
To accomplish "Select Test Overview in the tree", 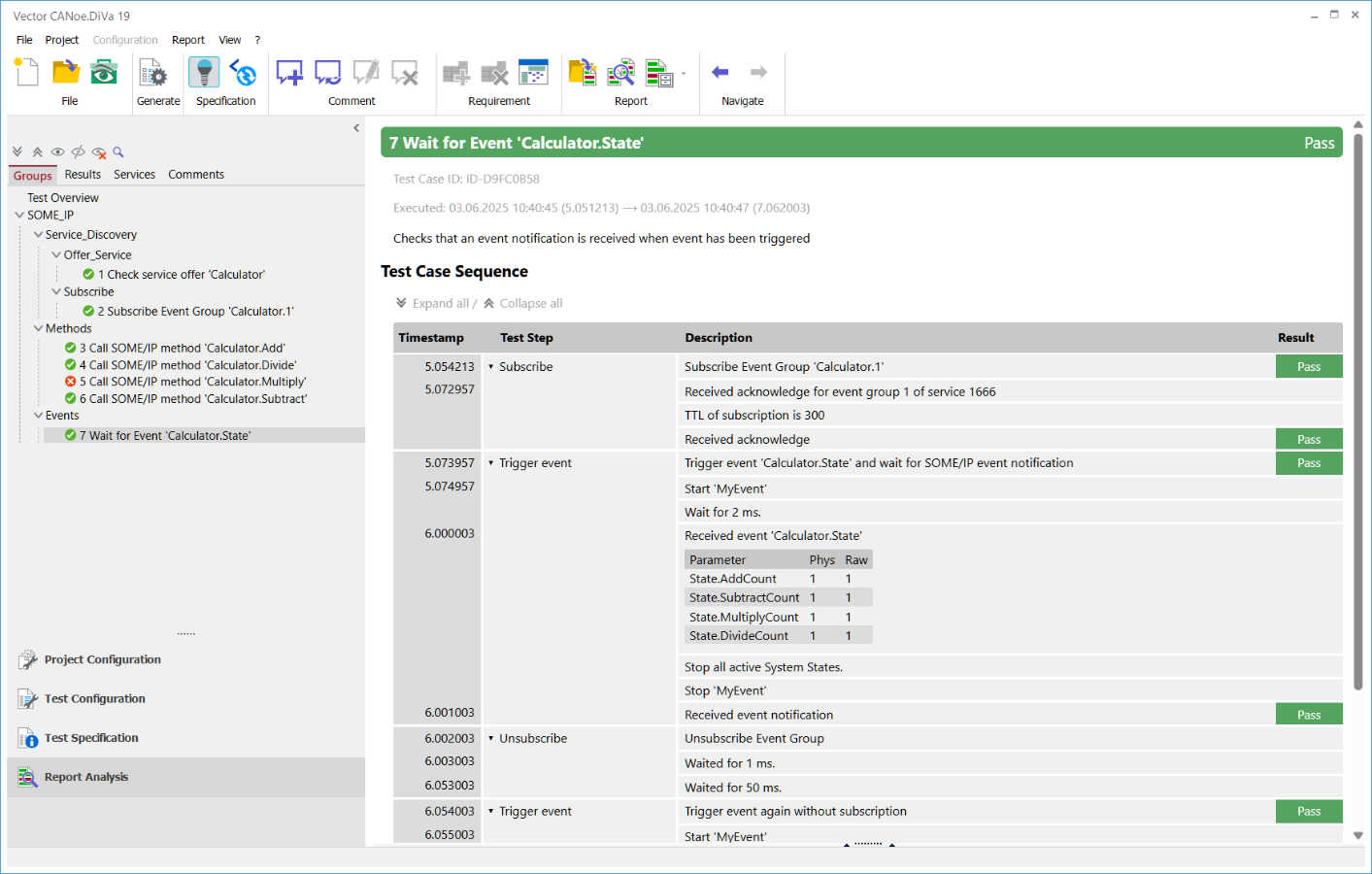I will point(63,198).
